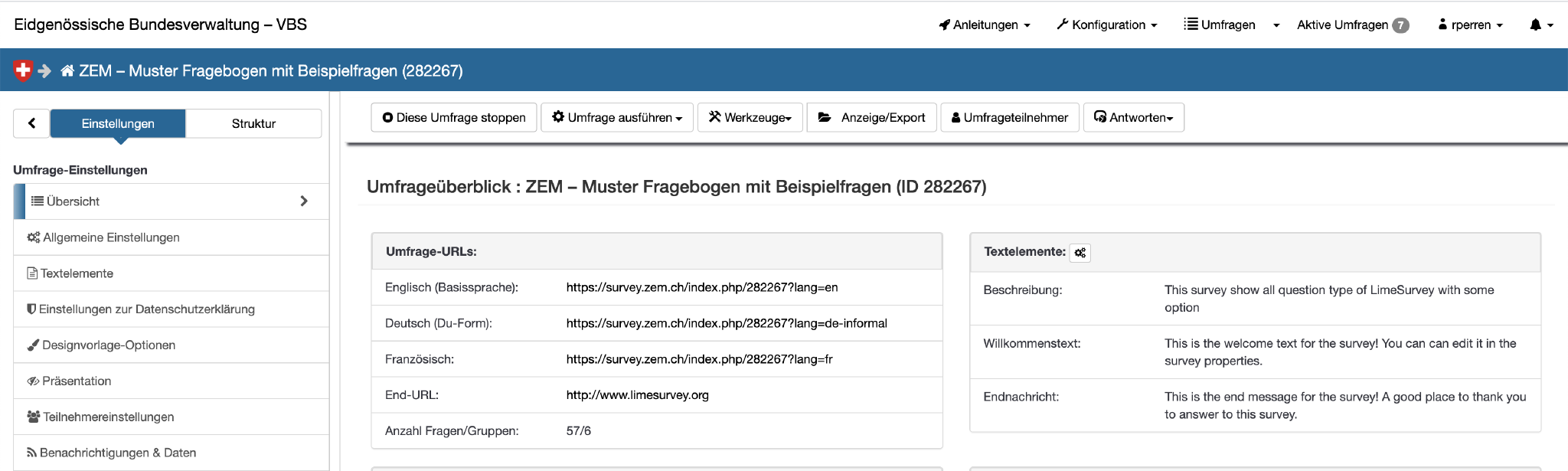This screenshot has width=1568, height=471.
Task: Open the Konfiguration dropdown menu
Action: click(x=1107, y=25)
